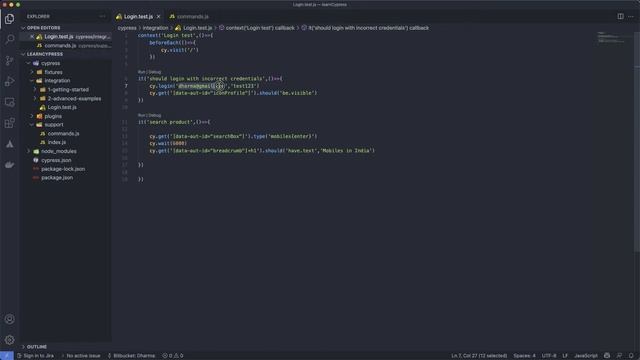Image resolution: width=640 pixels, height=360 pixels.
Task: Open the Atlassian view in activity bar
Action: tap(9, 144)
